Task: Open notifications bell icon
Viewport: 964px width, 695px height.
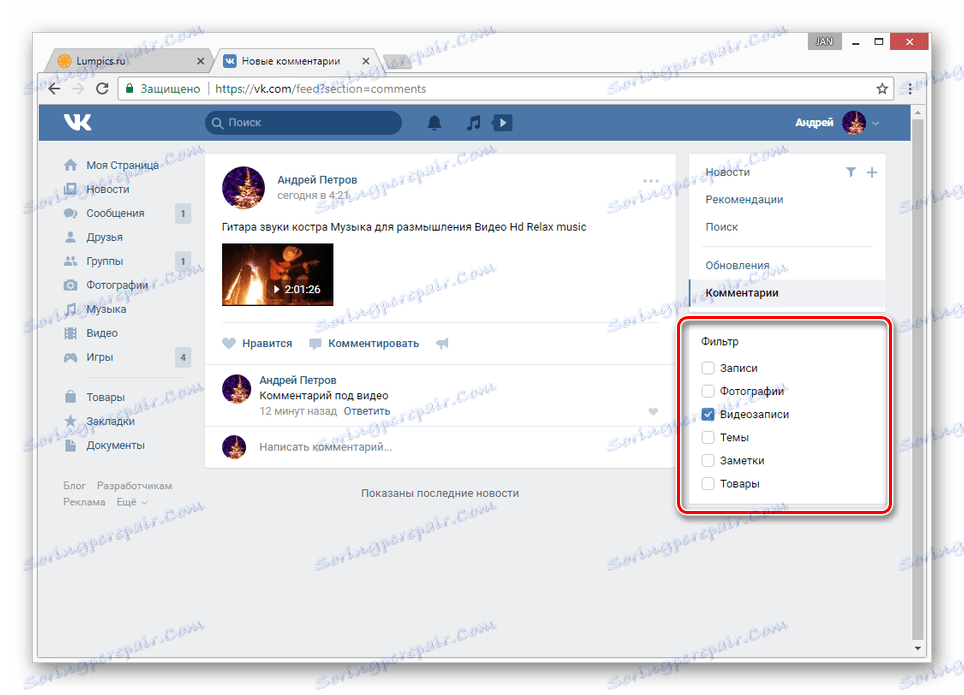Action: tap(434, 122)
